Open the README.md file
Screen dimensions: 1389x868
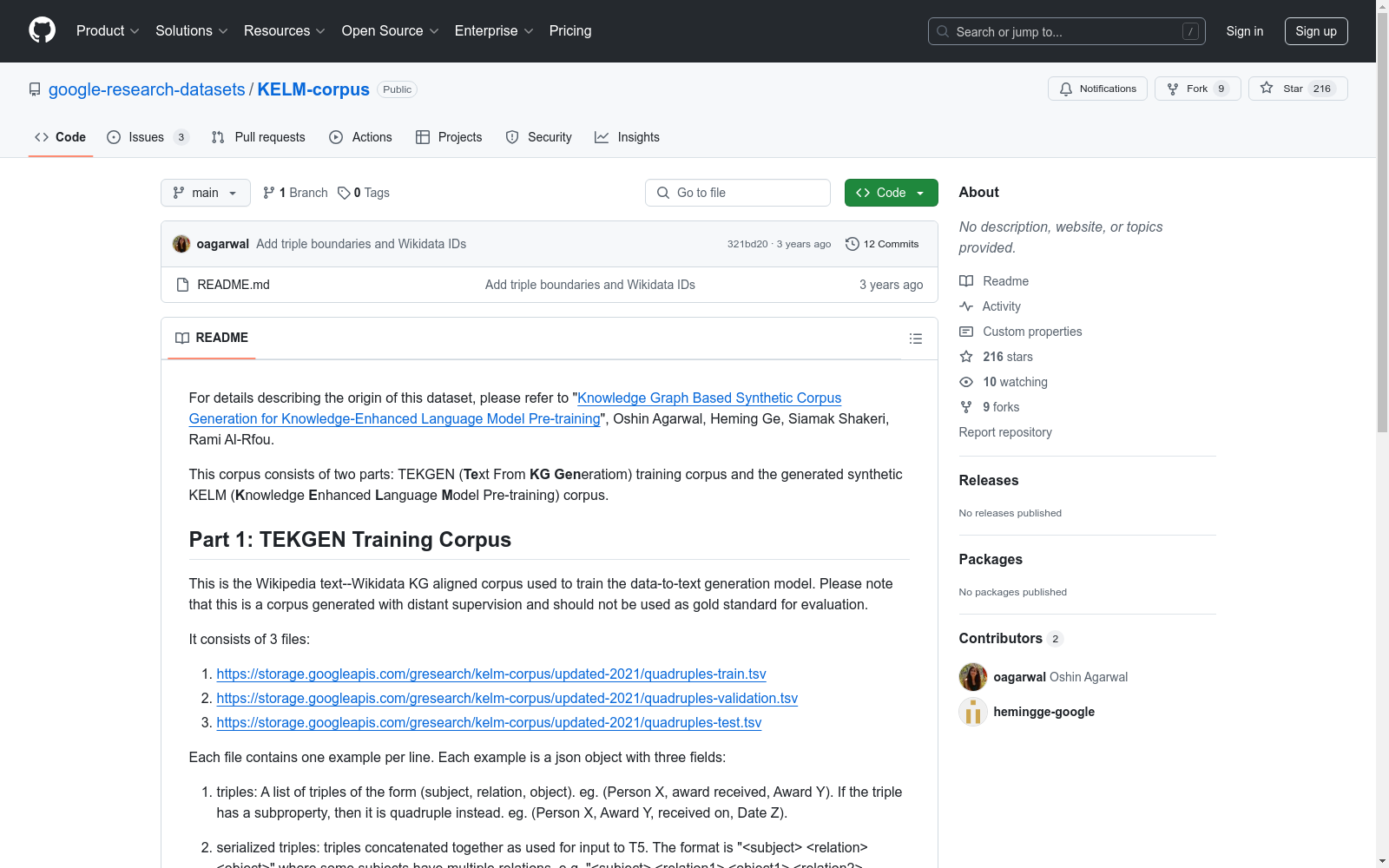pyautogui.click(x=234, y=285)
